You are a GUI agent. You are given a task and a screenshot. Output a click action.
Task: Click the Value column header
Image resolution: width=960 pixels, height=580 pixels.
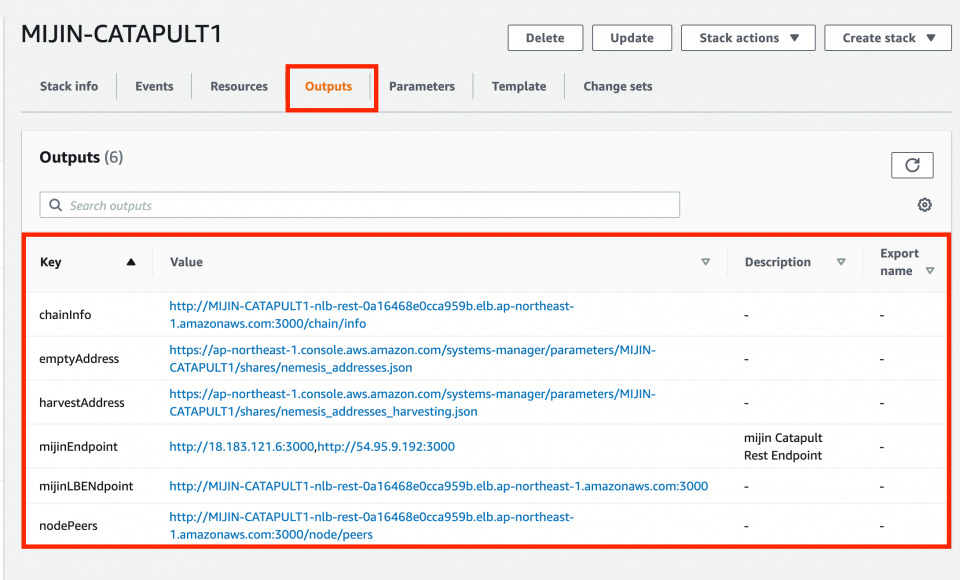[186, 262]
